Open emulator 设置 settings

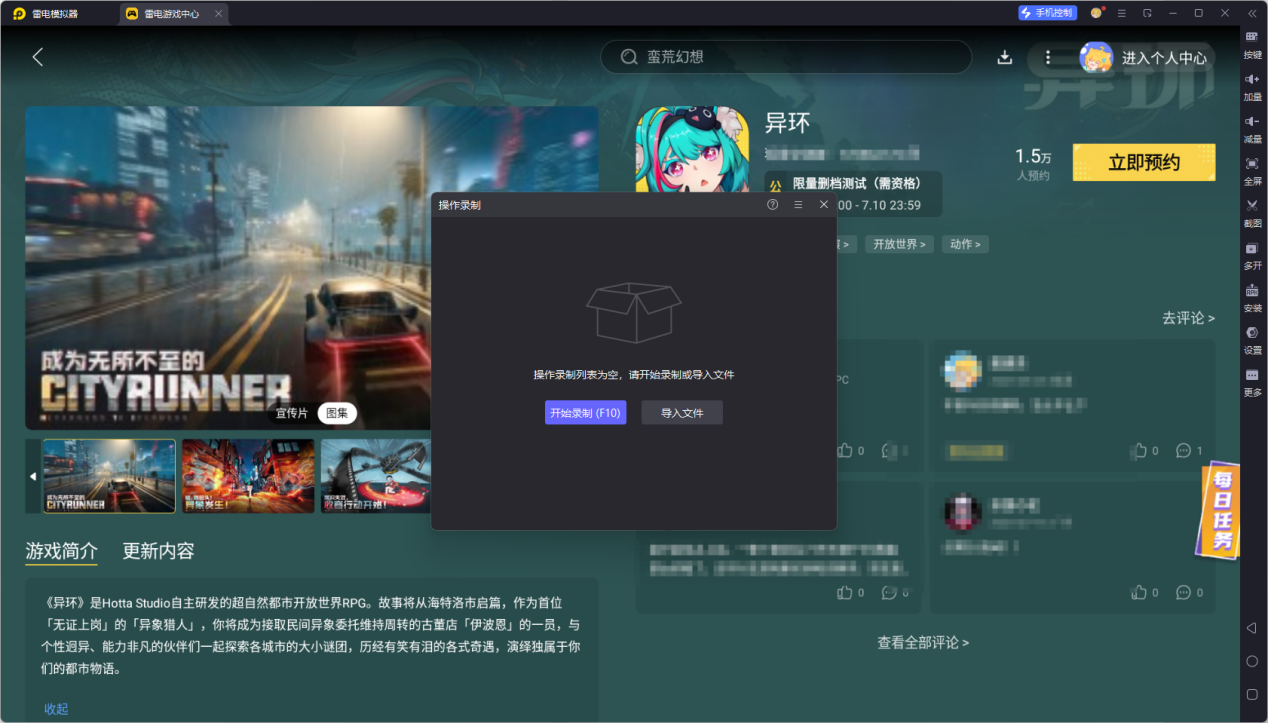pyautogui.click(x=1252, y=338)
